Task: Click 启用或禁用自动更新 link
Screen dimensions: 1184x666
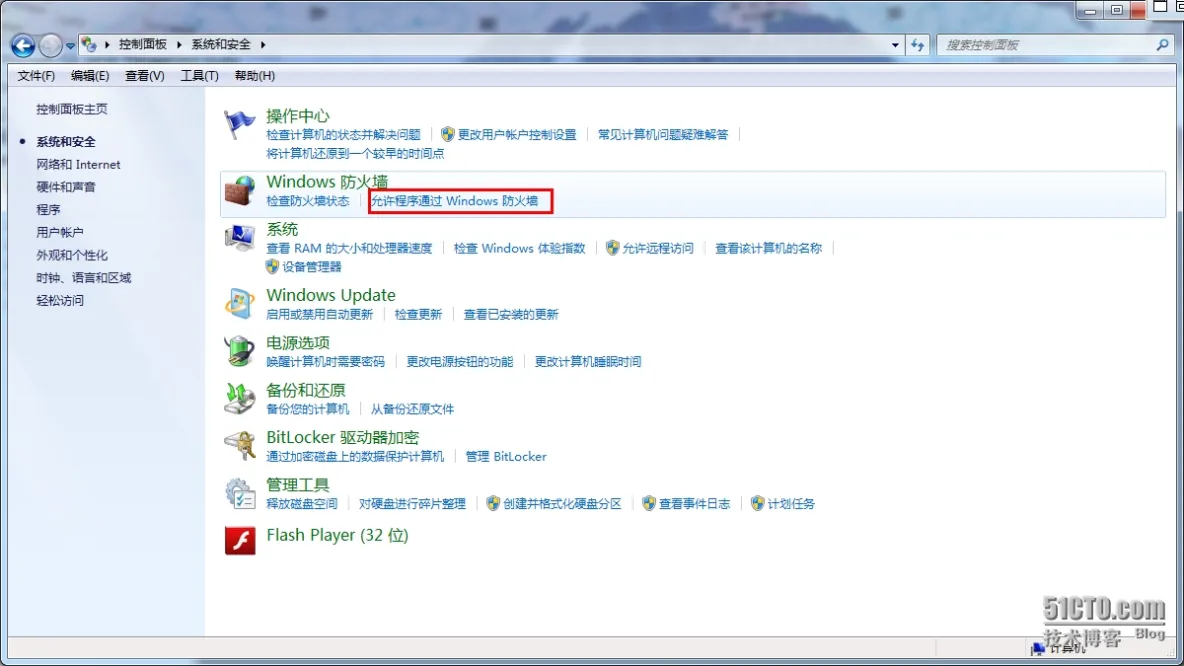Action: [319, 314]
